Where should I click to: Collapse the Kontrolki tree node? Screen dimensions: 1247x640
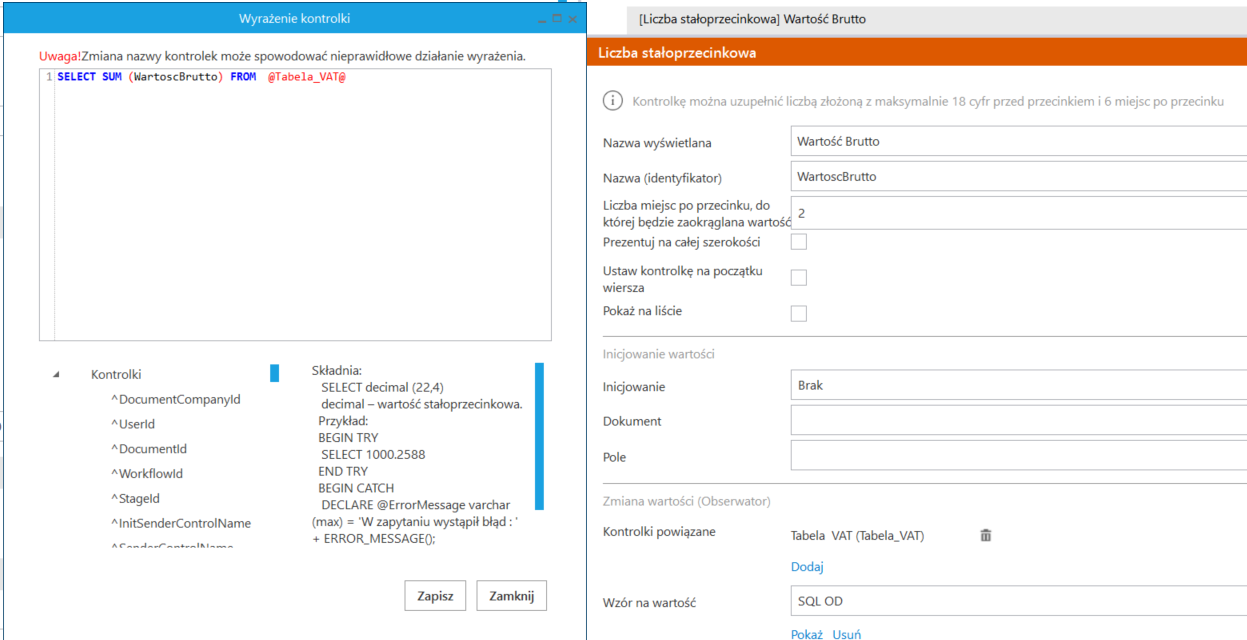click(x=56, y=375)
